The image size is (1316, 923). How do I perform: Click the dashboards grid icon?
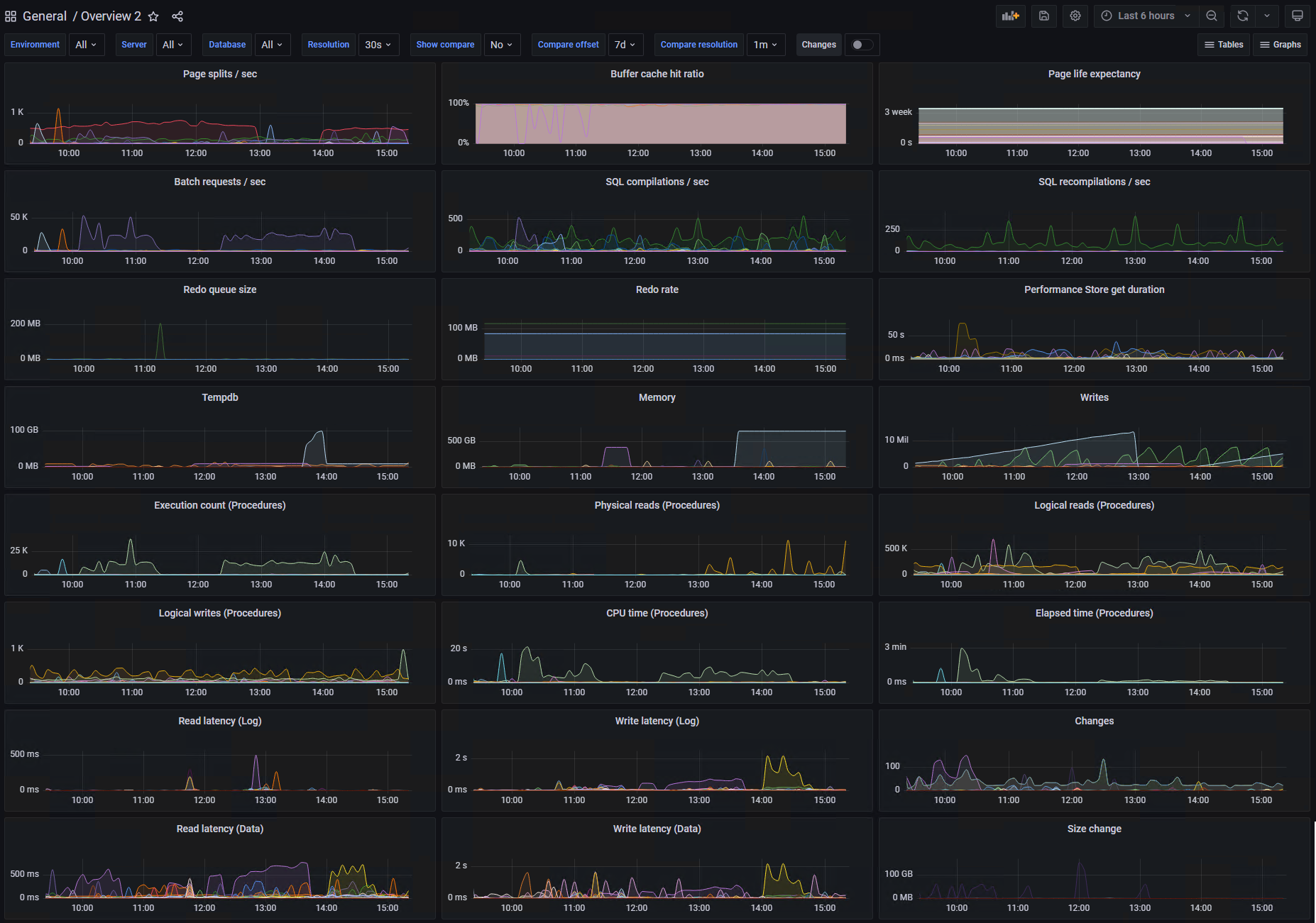point(11,16)
